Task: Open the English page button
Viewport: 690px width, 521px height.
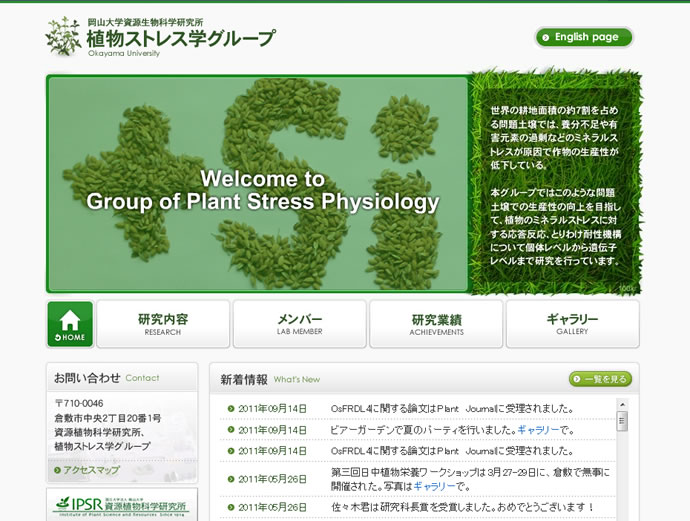Action: (584, 37)
